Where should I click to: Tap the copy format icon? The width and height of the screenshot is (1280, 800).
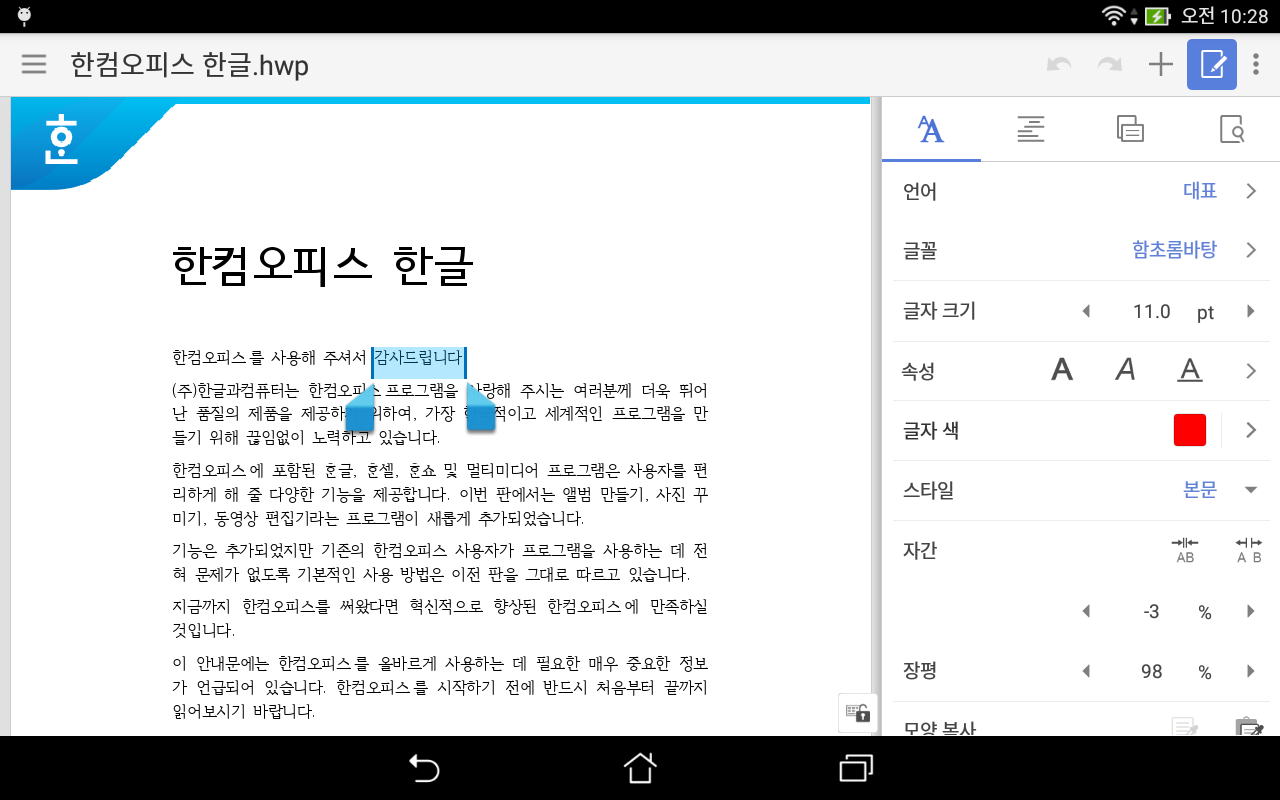(x=1185, y=727)
